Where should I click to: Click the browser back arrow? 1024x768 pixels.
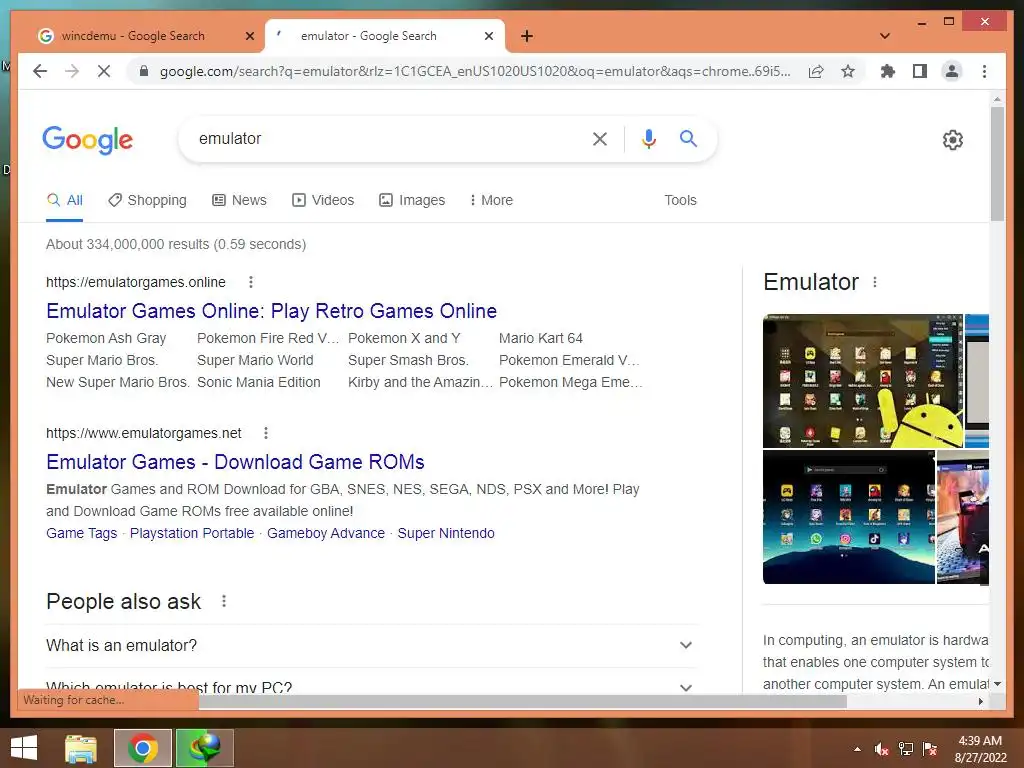click(x=40, y=71)
